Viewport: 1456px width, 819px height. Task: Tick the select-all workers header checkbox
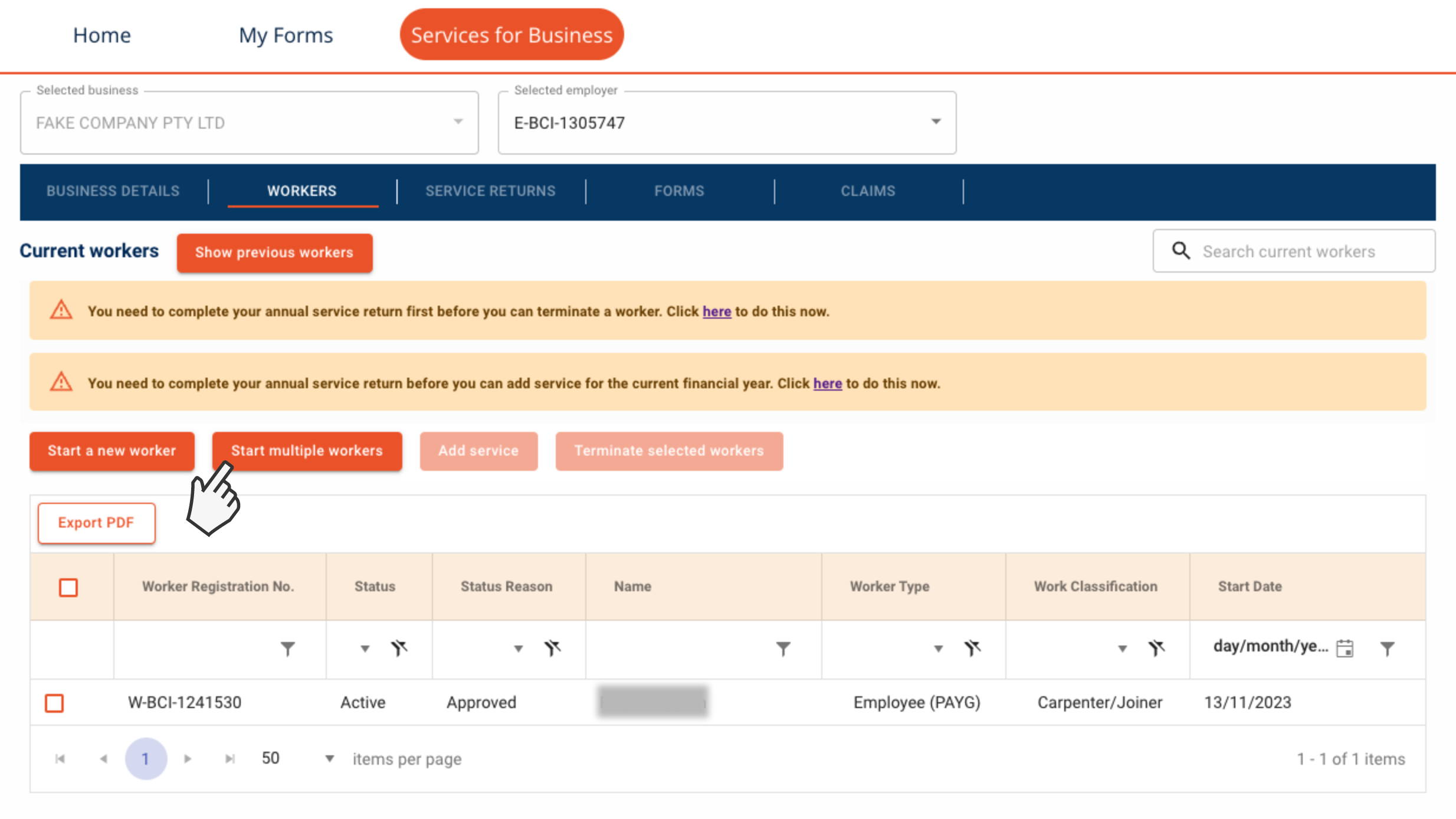68,587
